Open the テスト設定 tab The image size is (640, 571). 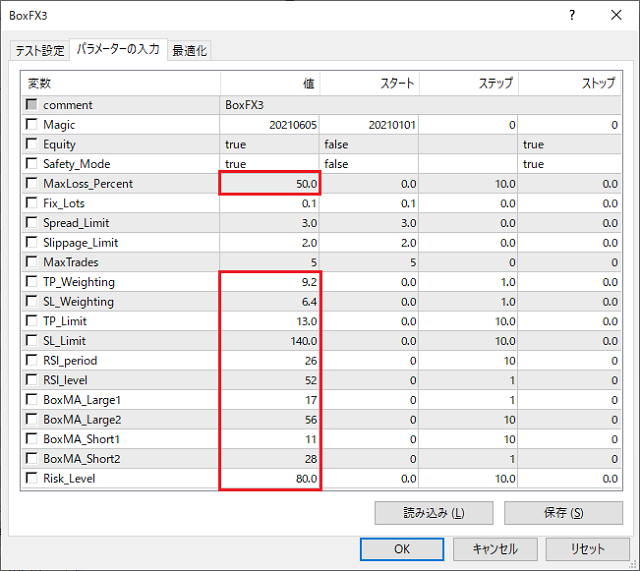point(40,51)
